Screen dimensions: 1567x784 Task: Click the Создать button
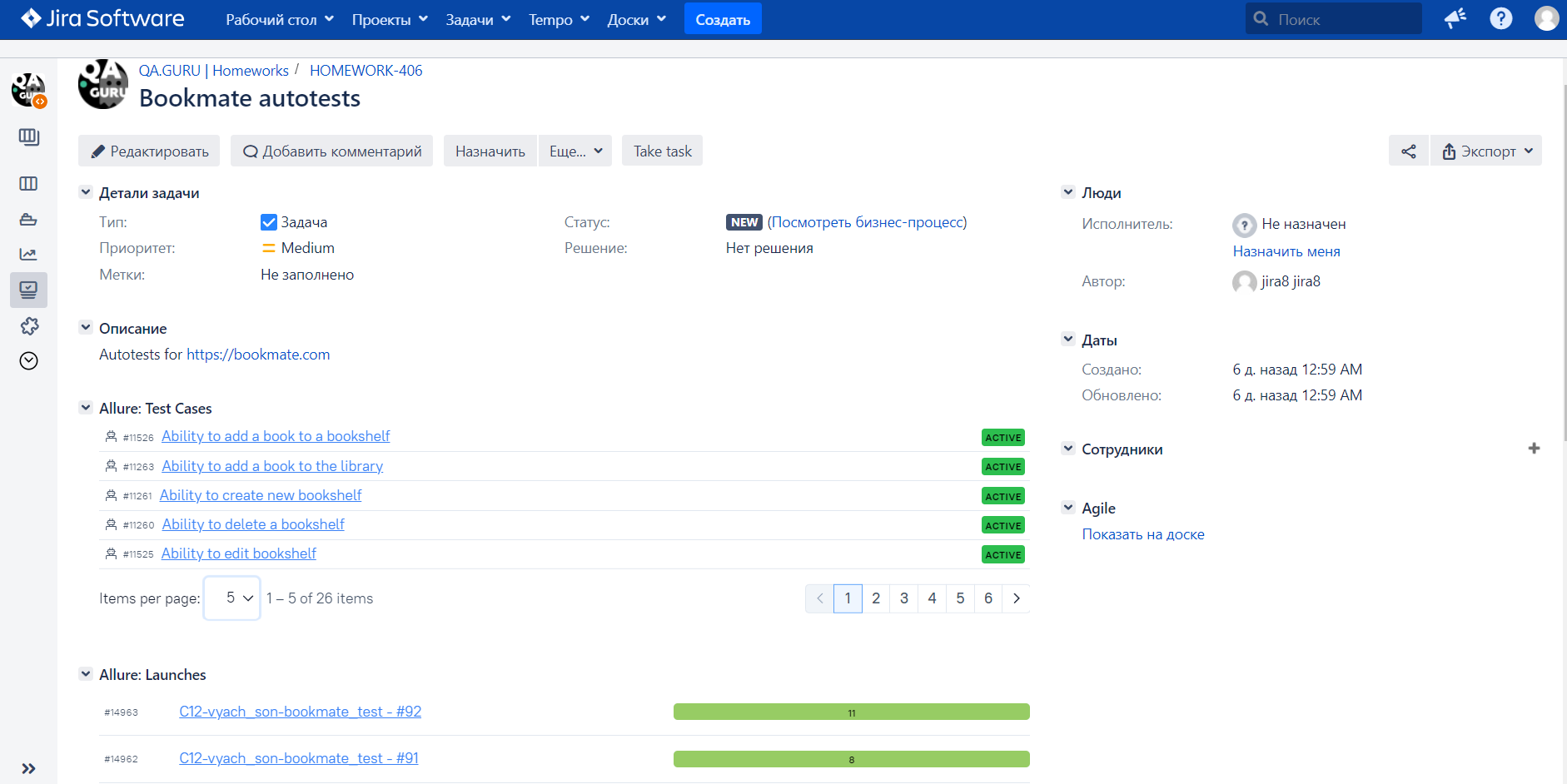tap(723, 19)
